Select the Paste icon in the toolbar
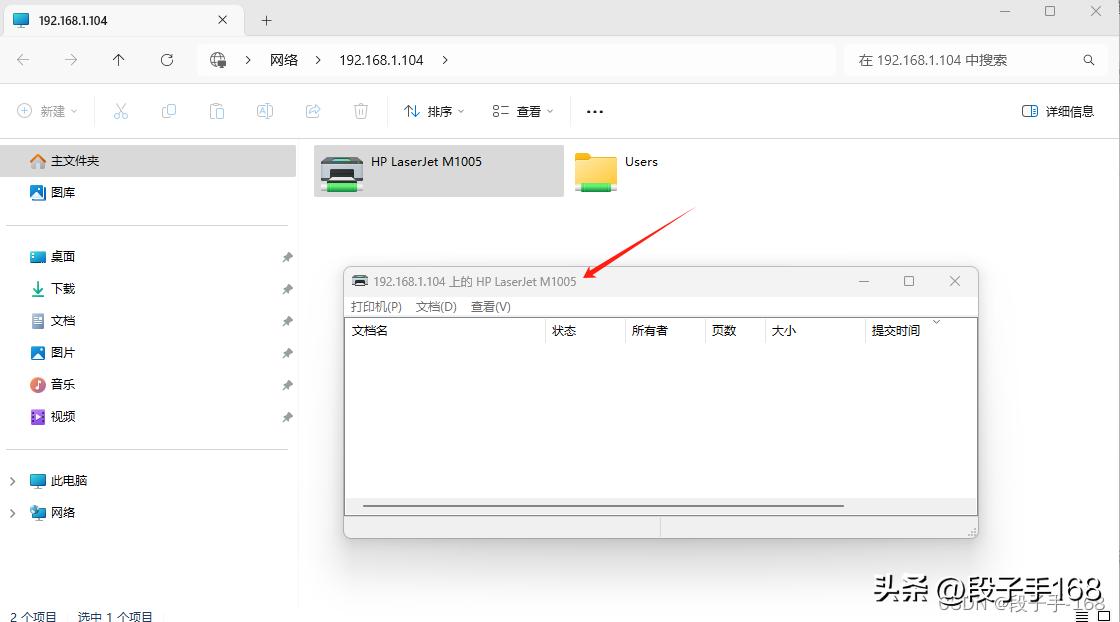The image size is (1120, 622). tap(216, 111)
